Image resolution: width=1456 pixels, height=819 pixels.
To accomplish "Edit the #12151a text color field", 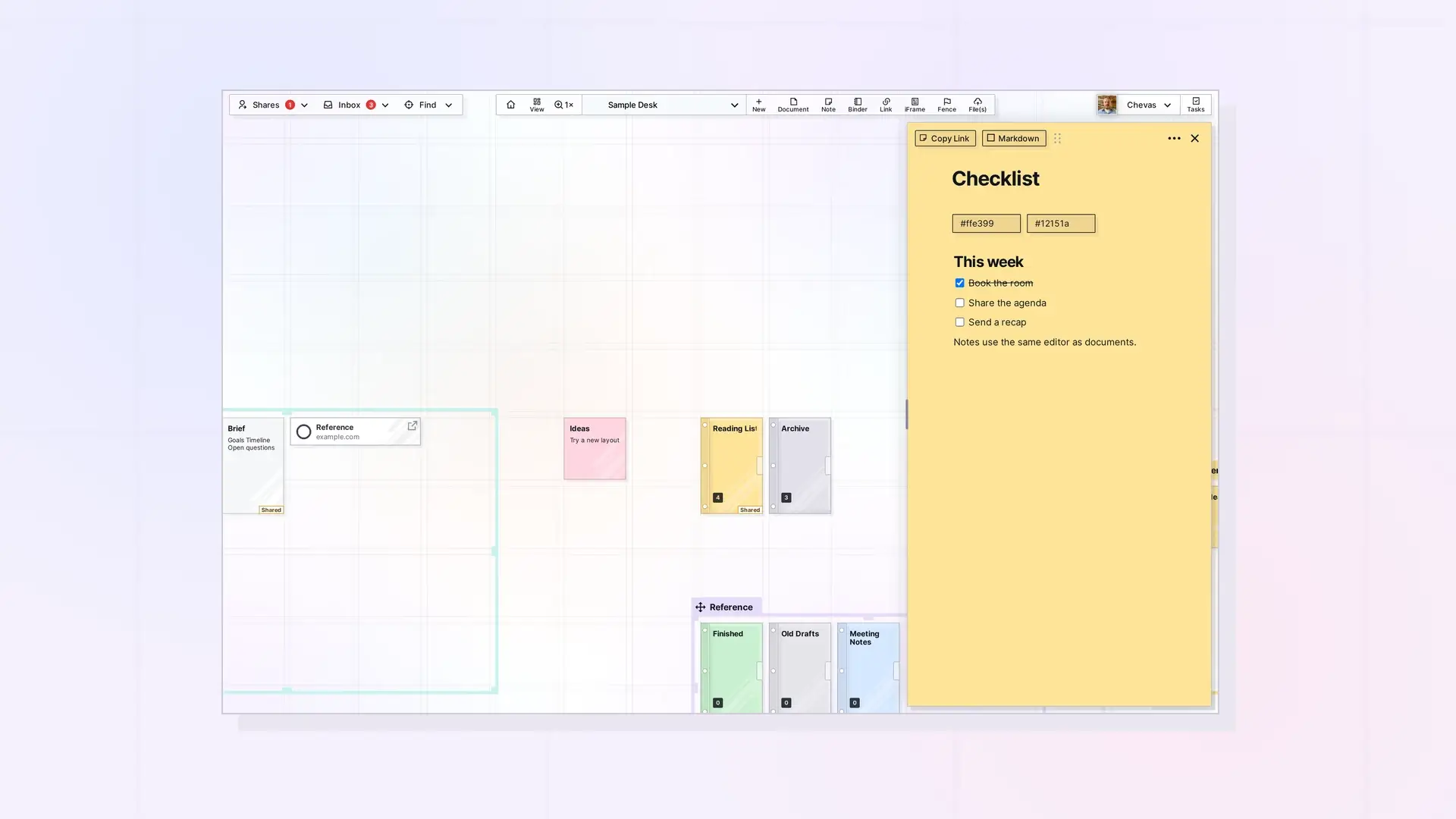I will [1060, 224].
